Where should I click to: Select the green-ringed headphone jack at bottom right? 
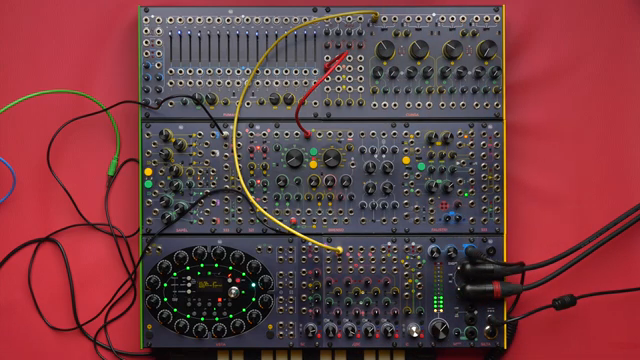pyautogui.click(x=471, y=333)
